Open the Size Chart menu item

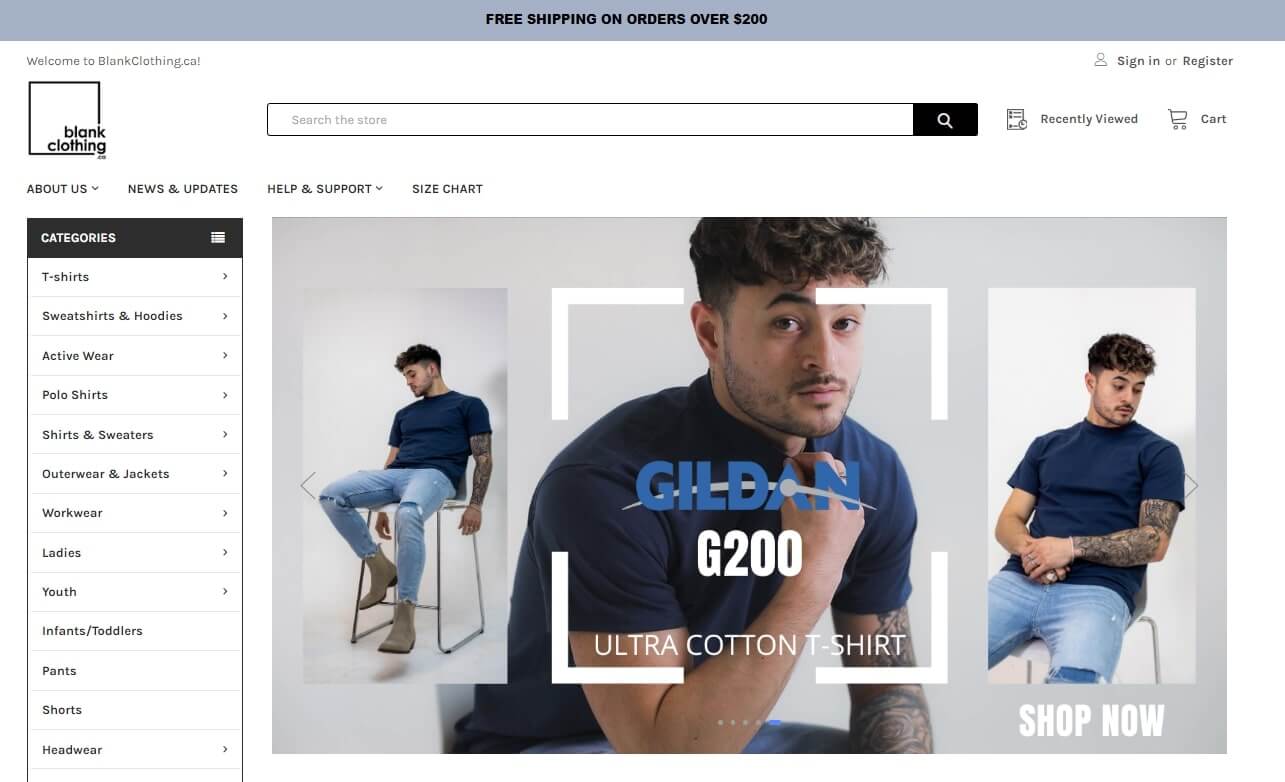coord(447,189)
